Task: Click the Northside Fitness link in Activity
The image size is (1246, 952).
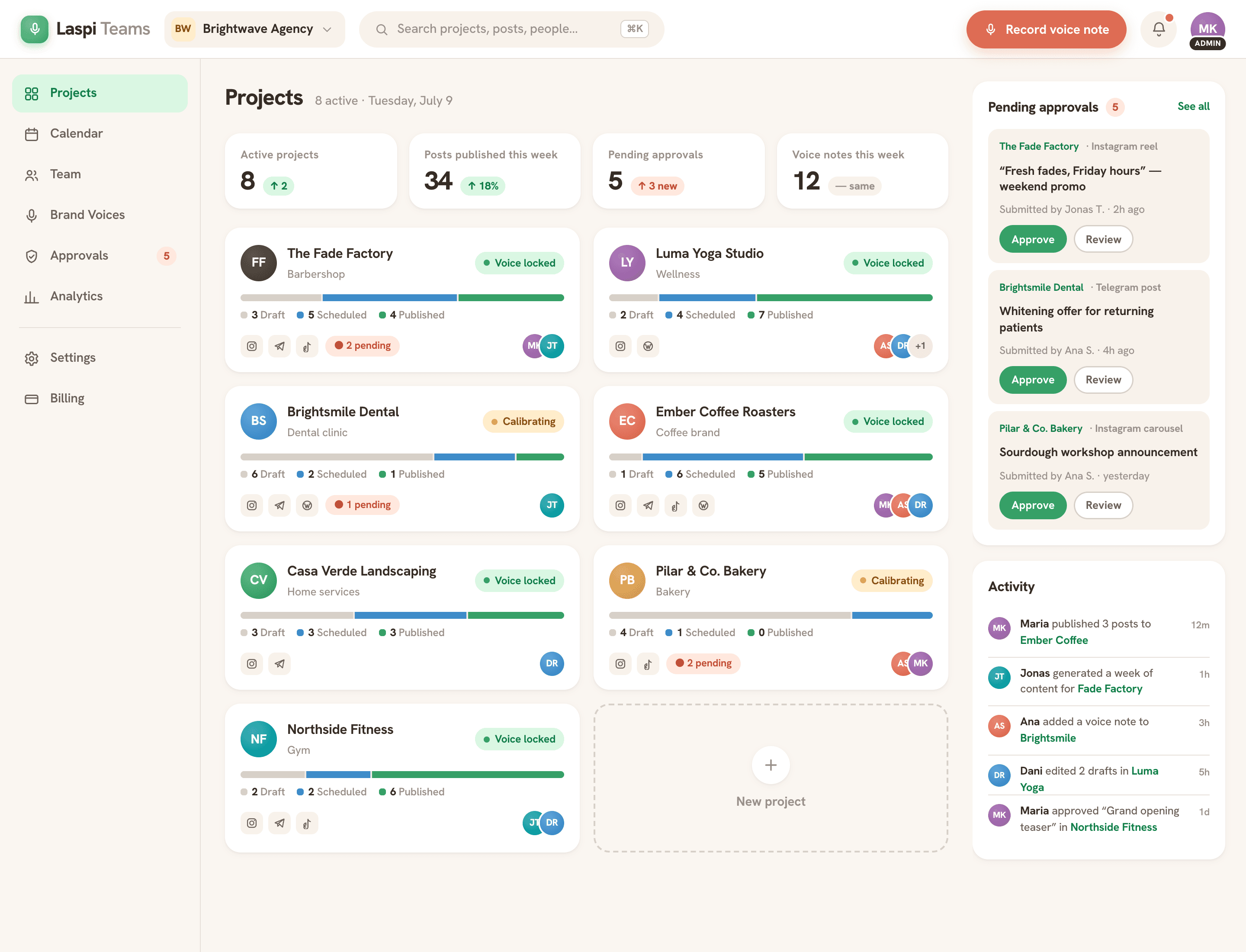Action: tap(1113, 827)
